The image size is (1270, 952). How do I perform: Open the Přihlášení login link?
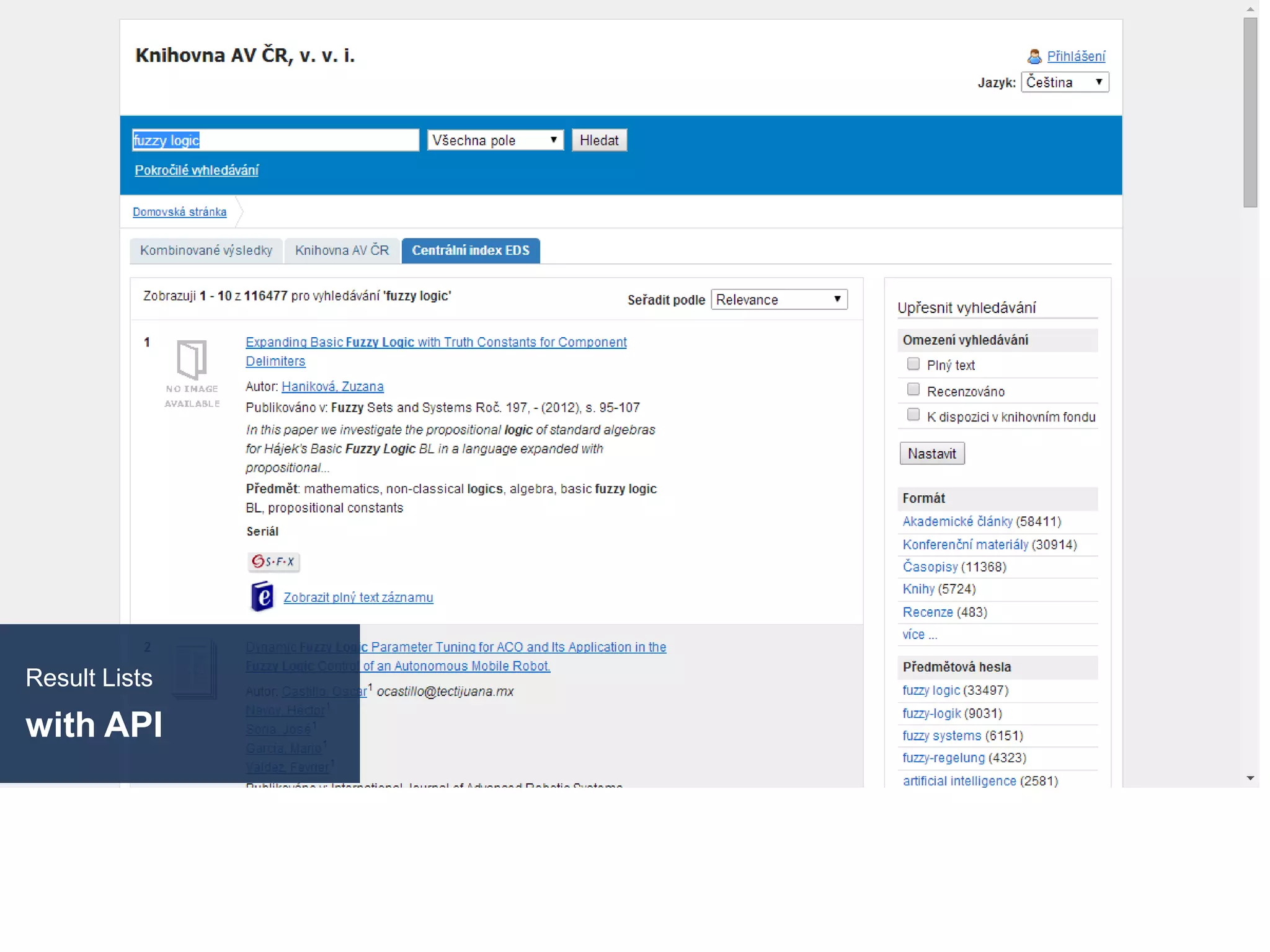[1076, 56]
